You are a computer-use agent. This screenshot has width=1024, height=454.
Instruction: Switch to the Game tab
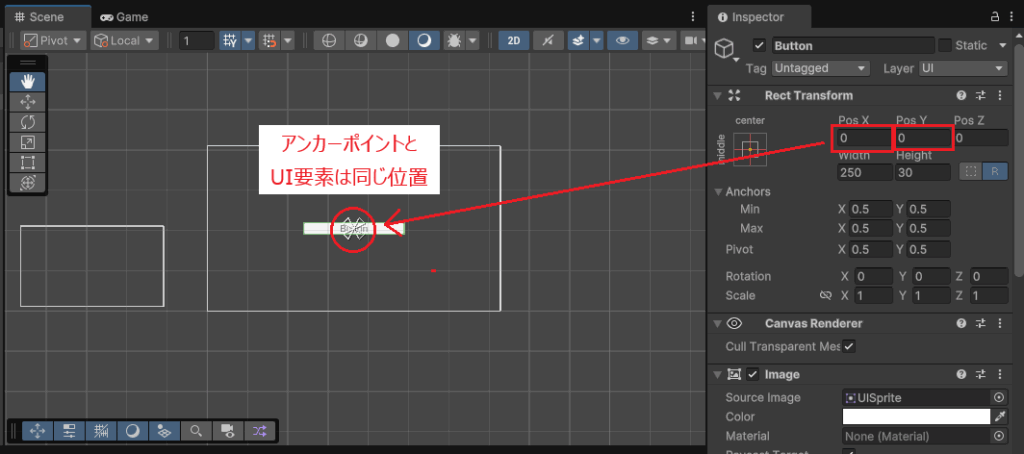[x=124, y=17]
